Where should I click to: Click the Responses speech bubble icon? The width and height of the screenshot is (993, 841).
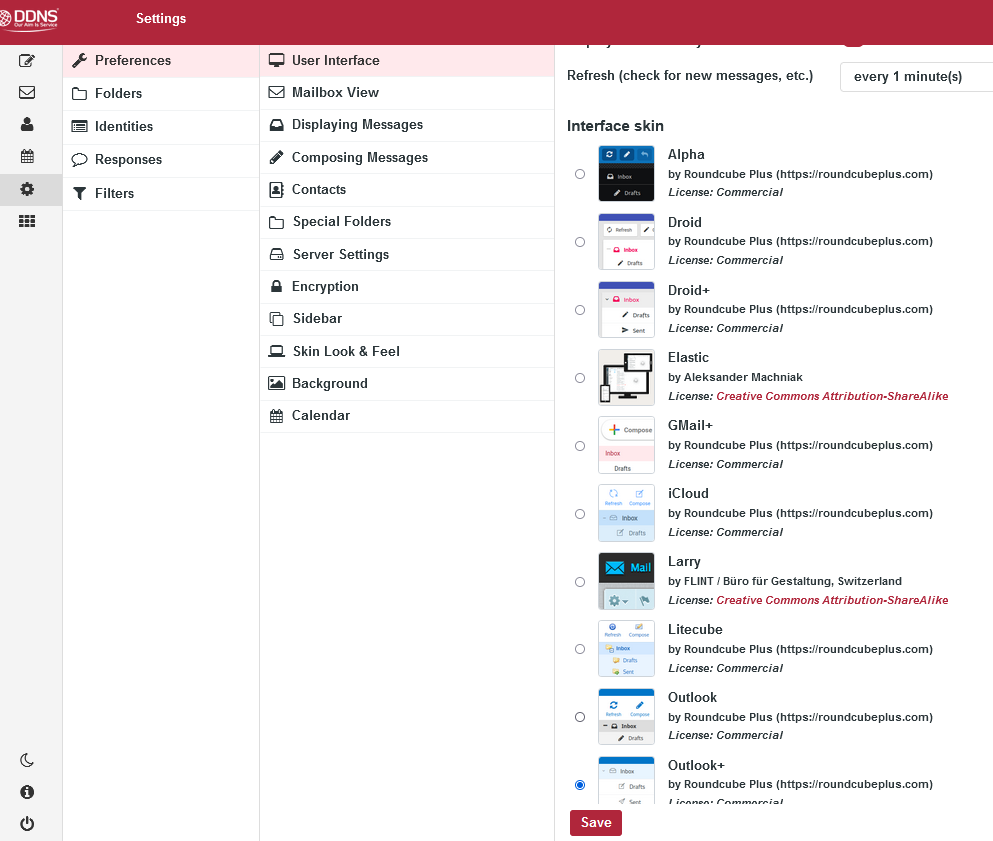(79, 160)
